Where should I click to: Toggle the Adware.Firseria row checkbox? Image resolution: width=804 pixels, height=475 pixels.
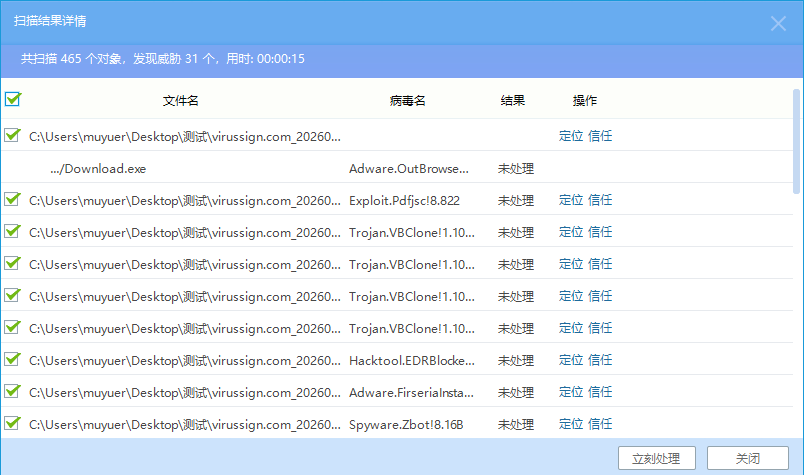point(13,392)
